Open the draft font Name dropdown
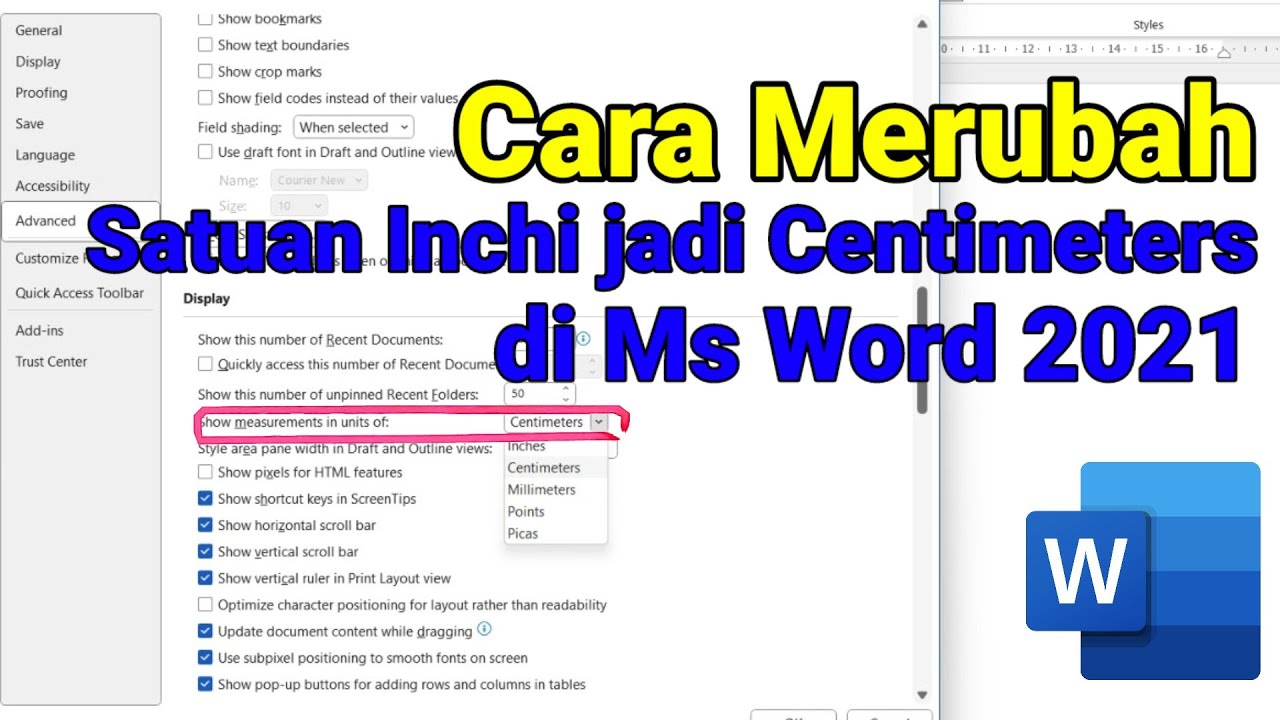The width and height of the screenshot is (1280, 720). [319, 180]
